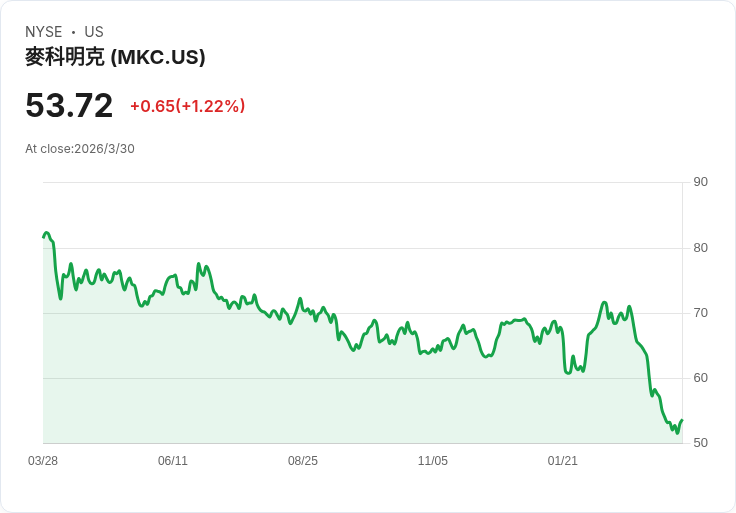This screenshot has width=736, height=513.
Task: Click the 90 value on price axis
Action: point(701,182)
